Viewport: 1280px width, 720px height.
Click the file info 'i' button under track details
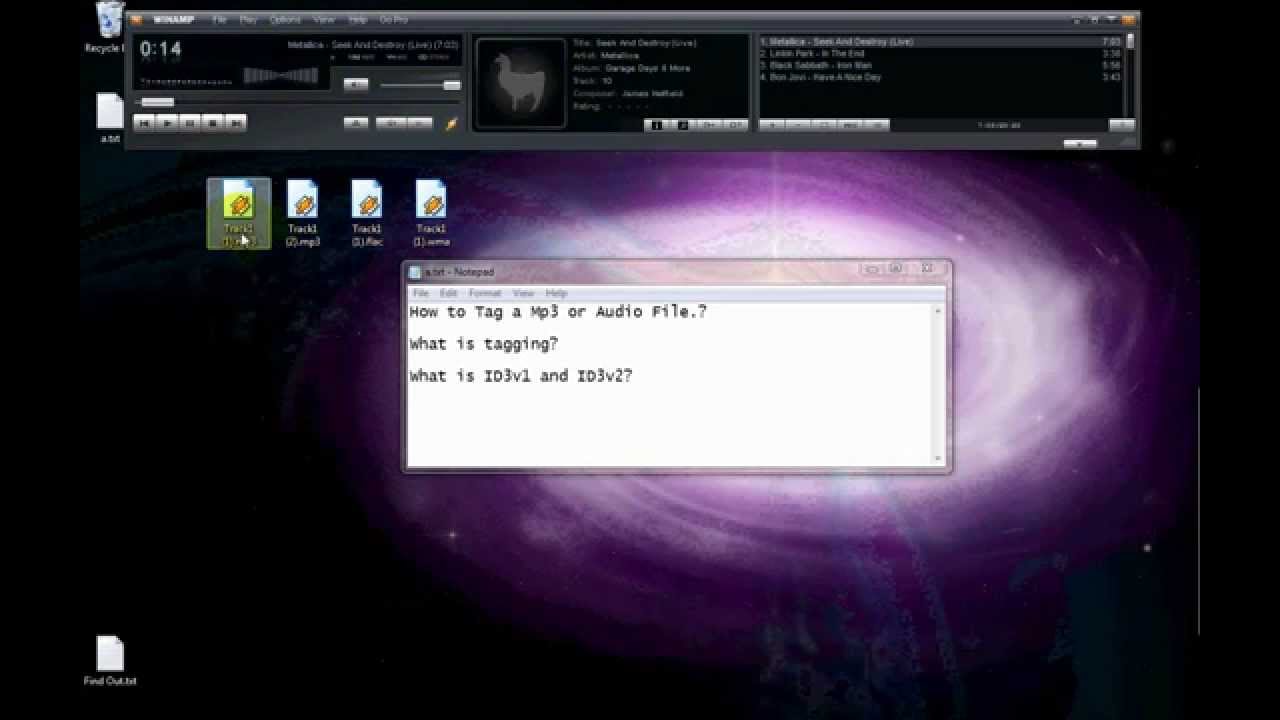[657, 125]
